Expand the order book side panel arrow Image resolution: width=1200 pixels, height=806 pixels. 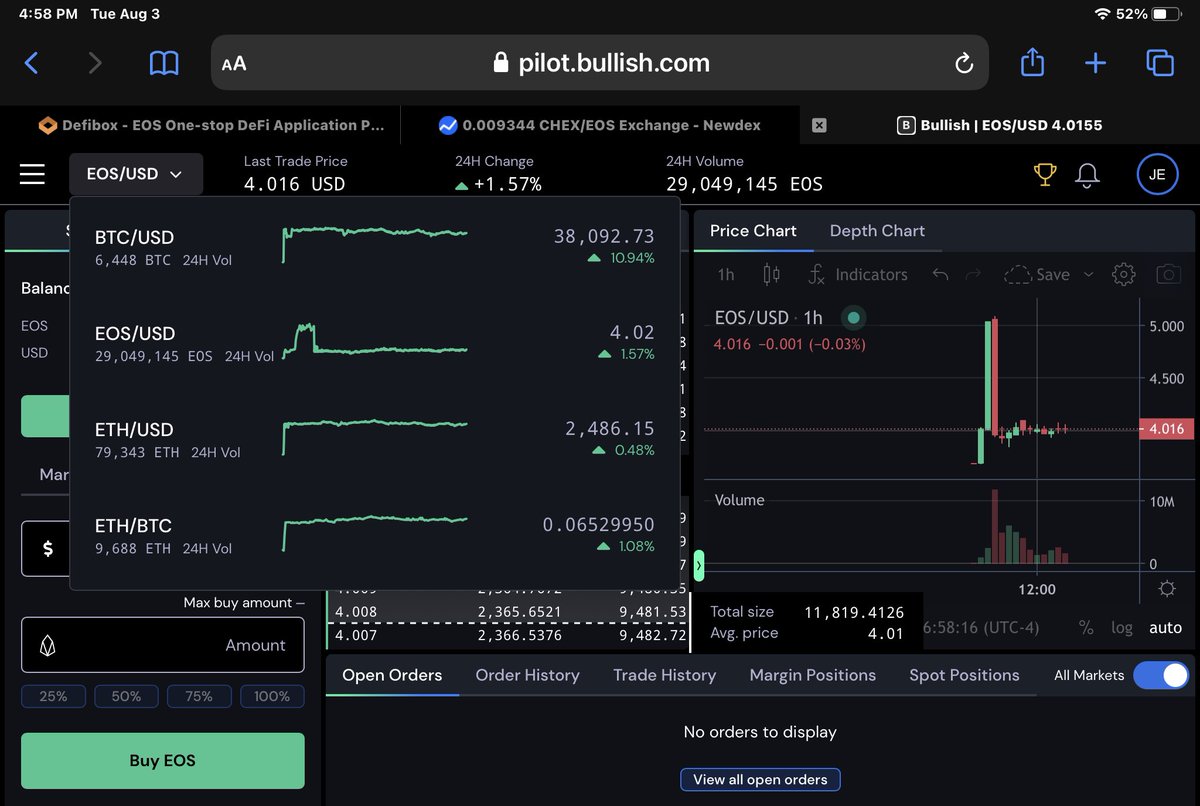pyautogui.click(x=698, y=568)
